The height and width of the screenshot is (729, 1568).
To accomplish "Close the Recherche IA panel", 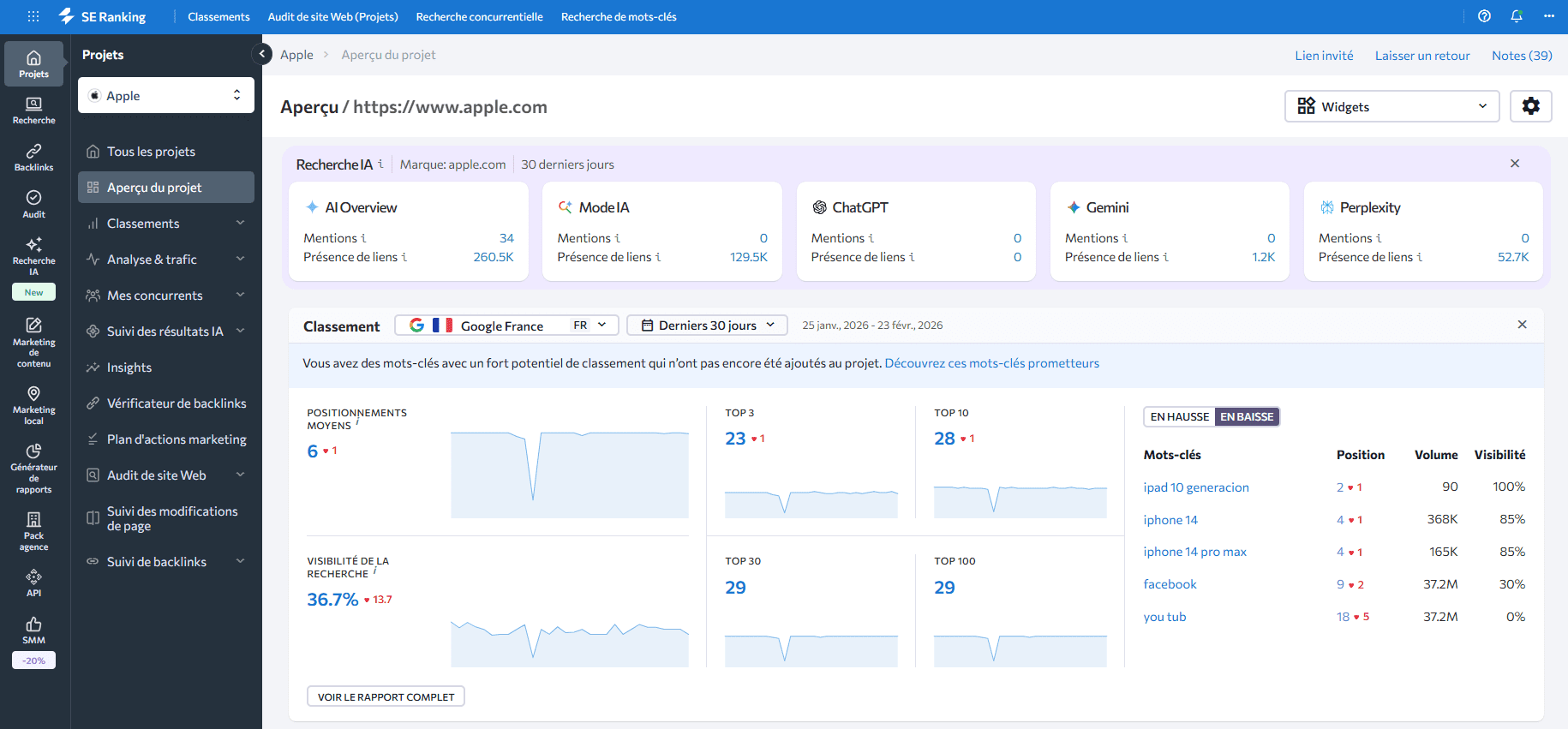I will [1515, 164].
